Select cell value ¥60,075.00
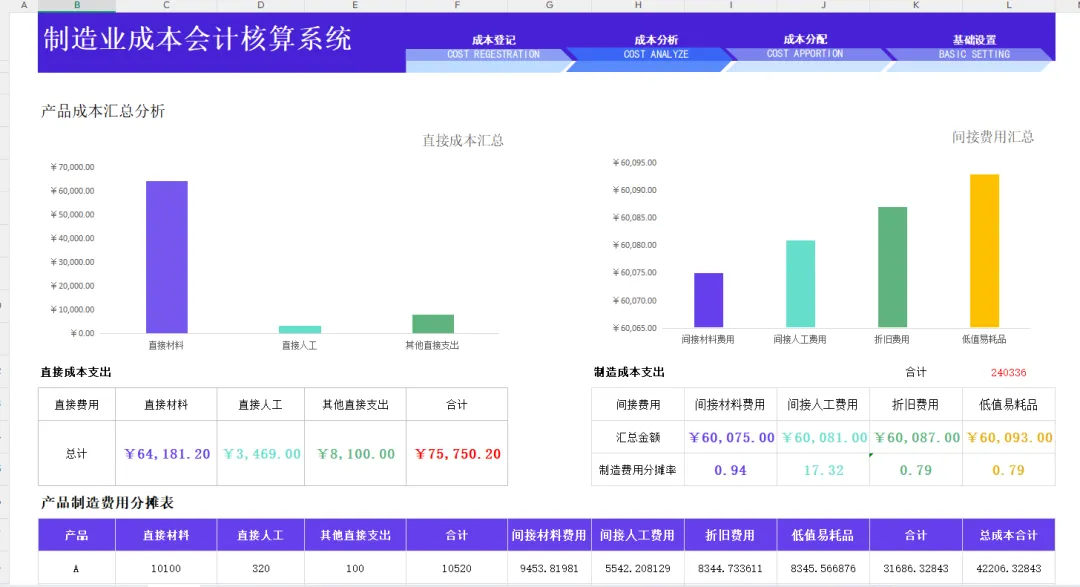 (x=731, y=437)
